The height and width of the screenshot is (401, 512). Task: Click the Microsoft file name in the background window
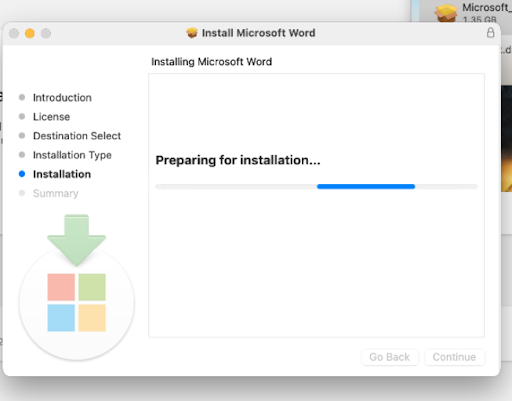487,7
